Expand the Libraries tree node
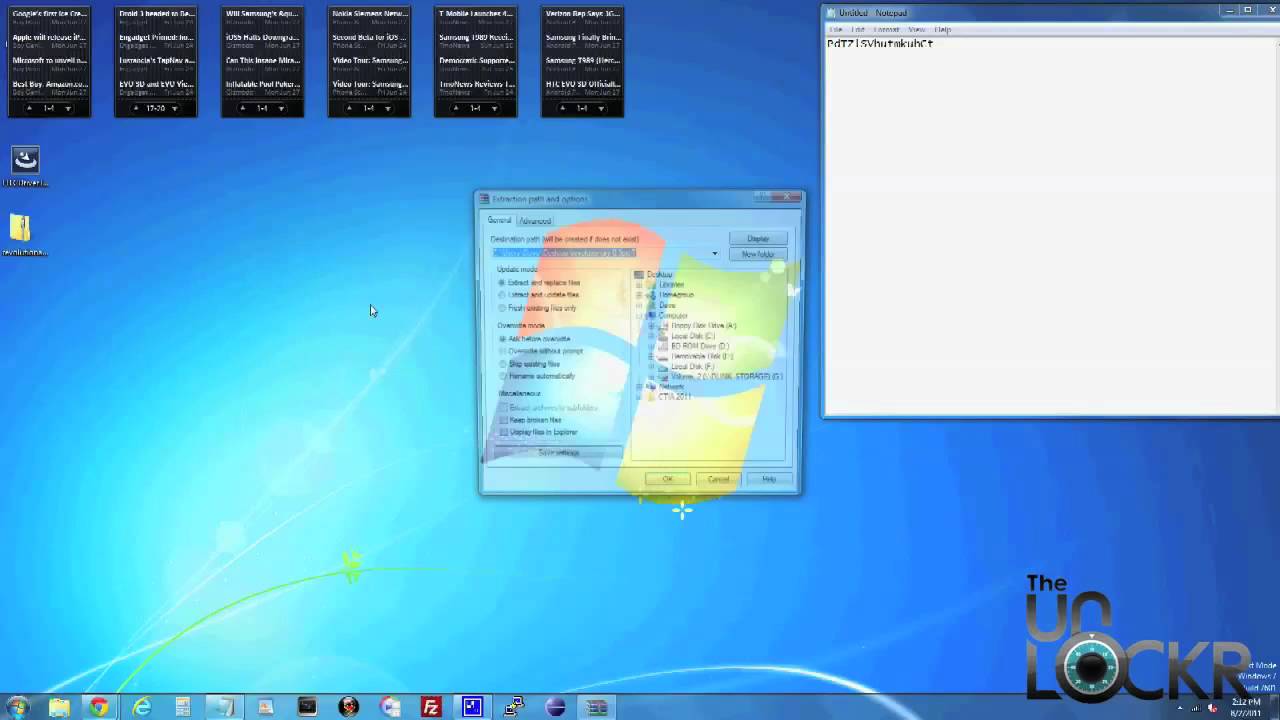 coord(640,285)
